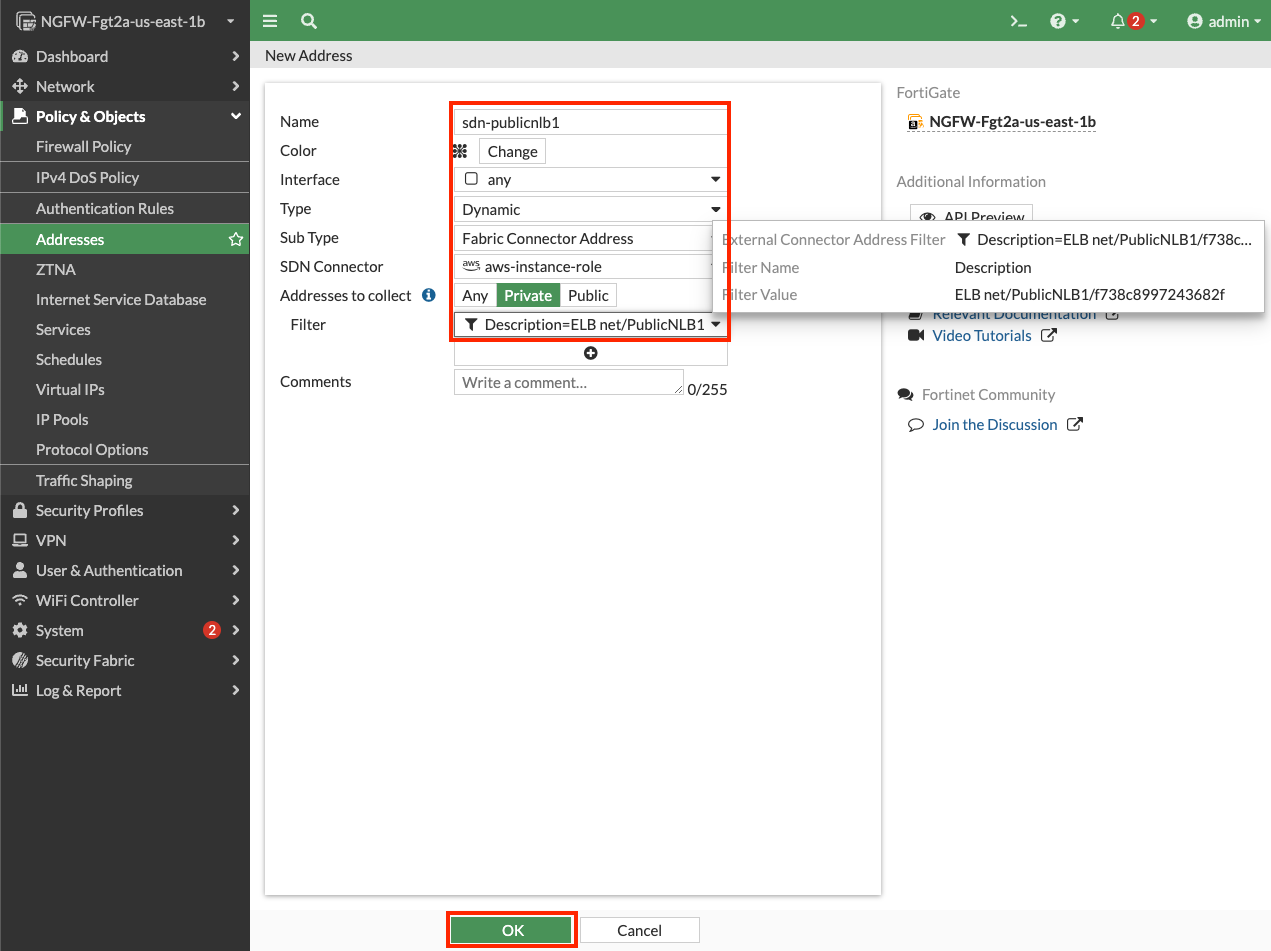Expand Security Fabric menu

(125, 660)
